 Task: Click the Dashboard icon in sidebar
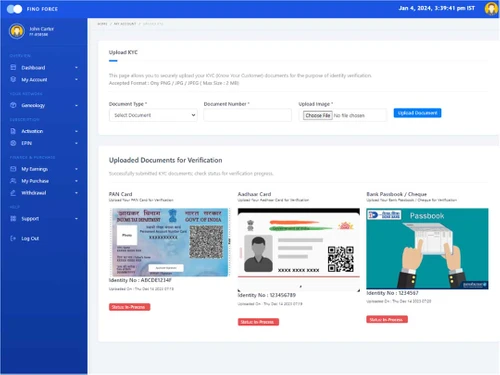click(13, 67)
